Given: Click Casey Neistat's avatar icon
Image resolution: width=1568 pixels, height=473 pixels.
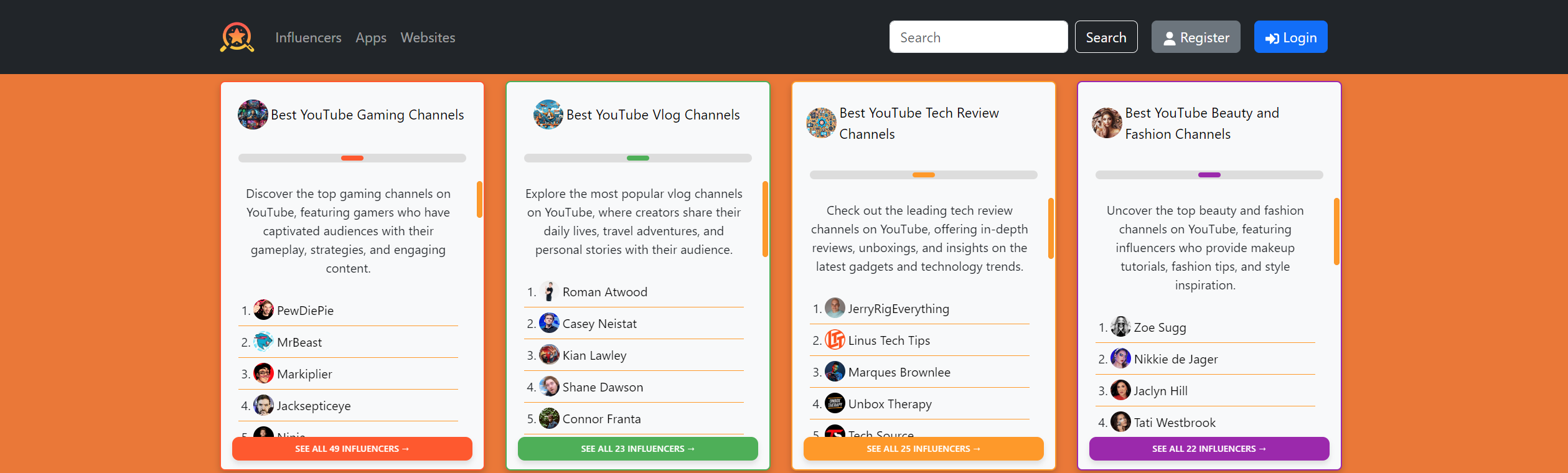Looking at the screenshot, I should [x=549, y=322].
